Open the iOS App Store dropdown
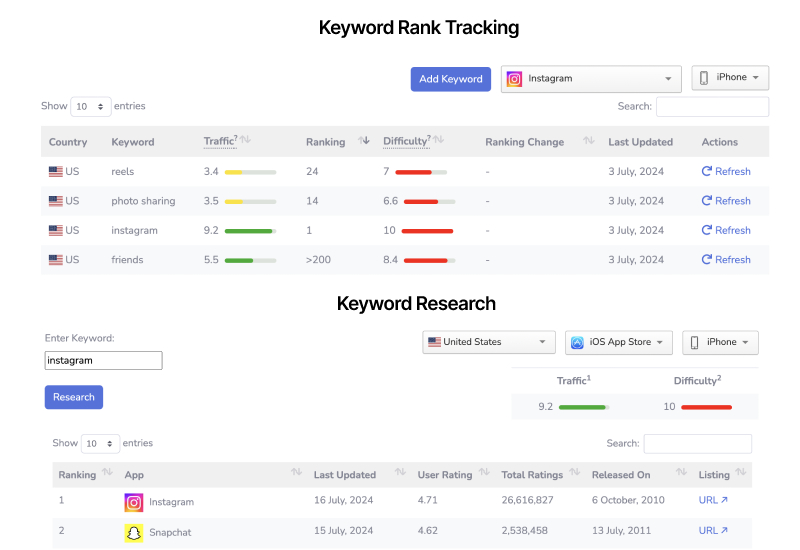This screenshot has width=800, height=550. click(x=619, y=342)
